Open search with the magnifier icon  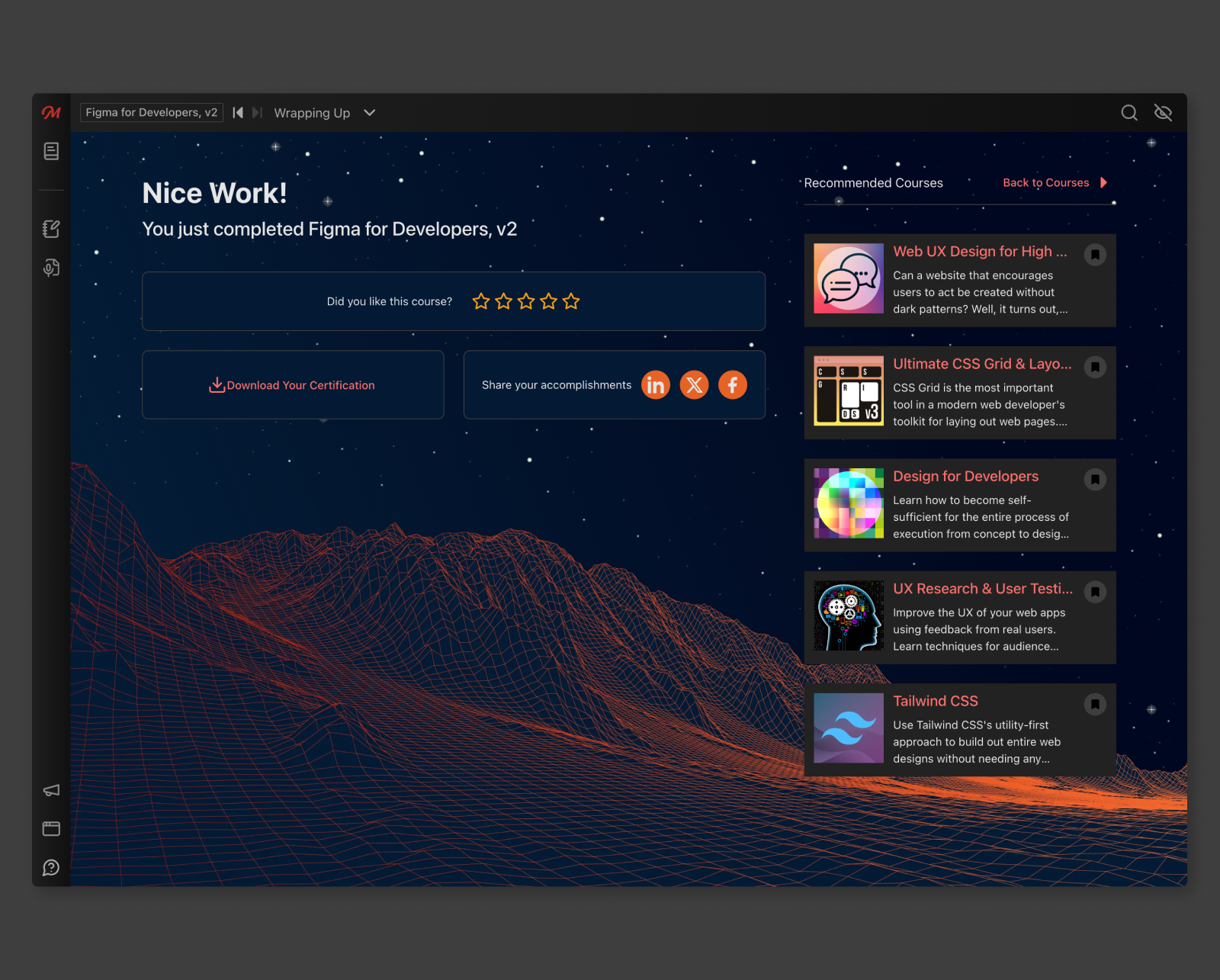1129,113
